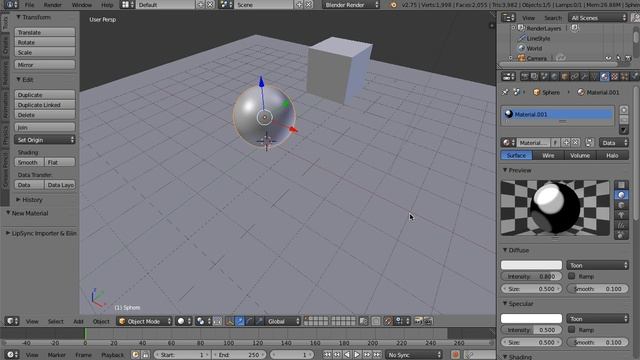Viewport: 640px width, 360px height.
Task: Set preview to cube shape
Action: [x=621, y=205]
